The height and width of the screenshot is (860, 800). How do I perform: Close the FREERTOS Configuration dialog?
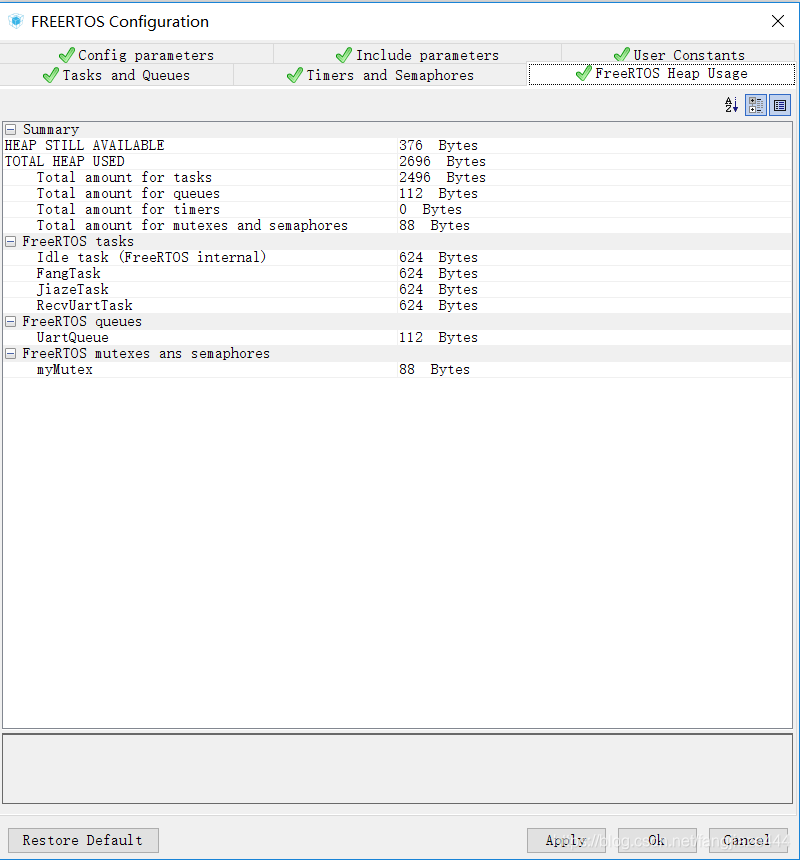(x=778, y=21)
